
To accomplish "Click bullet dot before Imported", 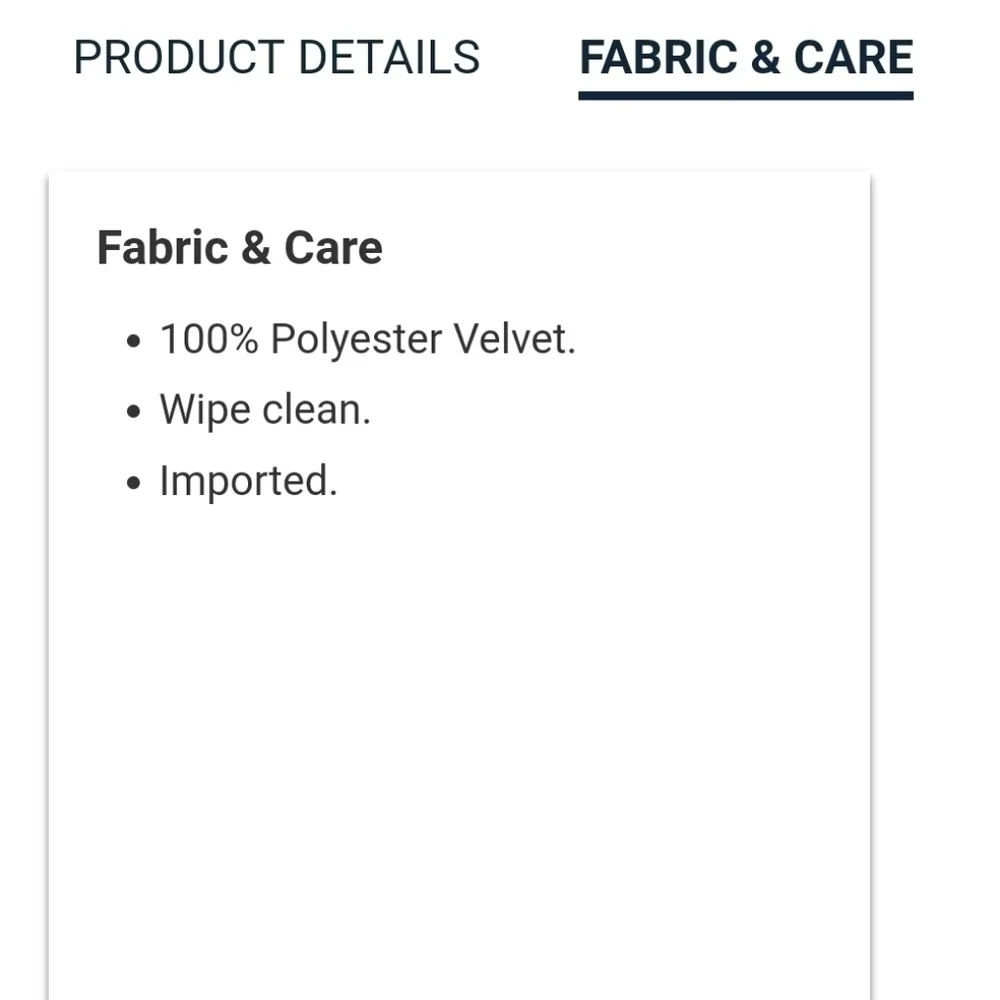I will pos(133,483).
